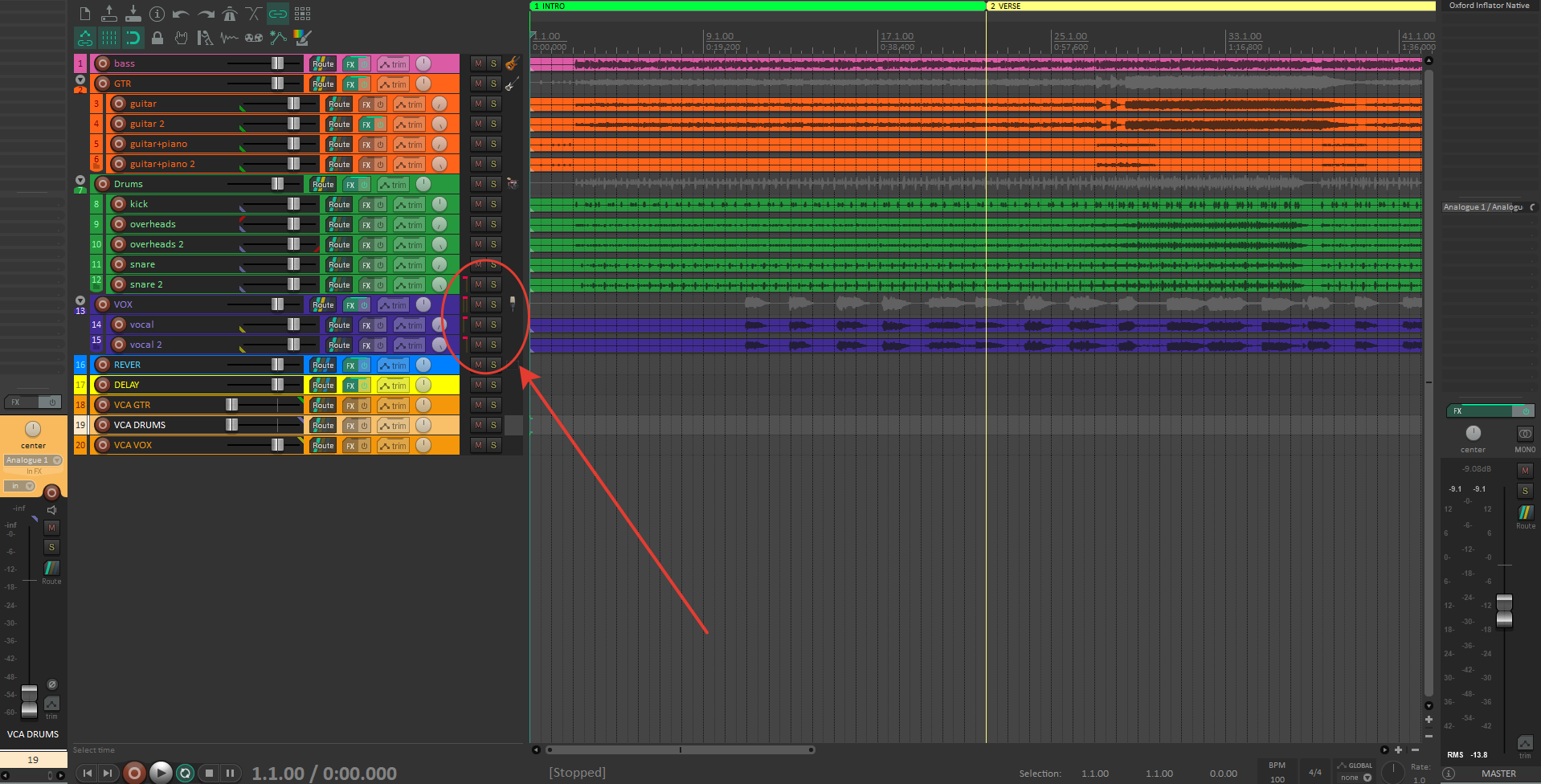This screenshot has height=784, width=1541.
Task: Open Analogue 1 input dropdown on mixer strip
Action: (33, 460)
